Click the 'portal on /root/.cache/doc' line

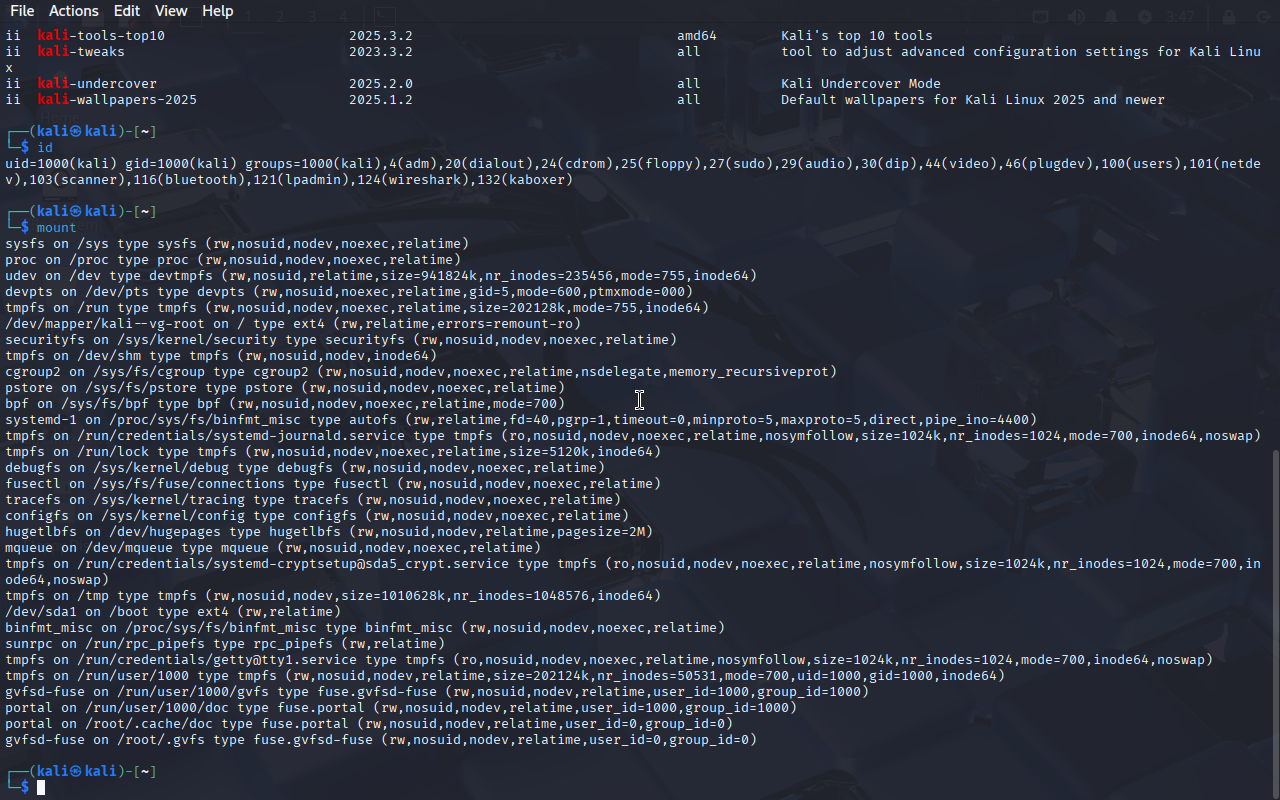pos(369,724)
